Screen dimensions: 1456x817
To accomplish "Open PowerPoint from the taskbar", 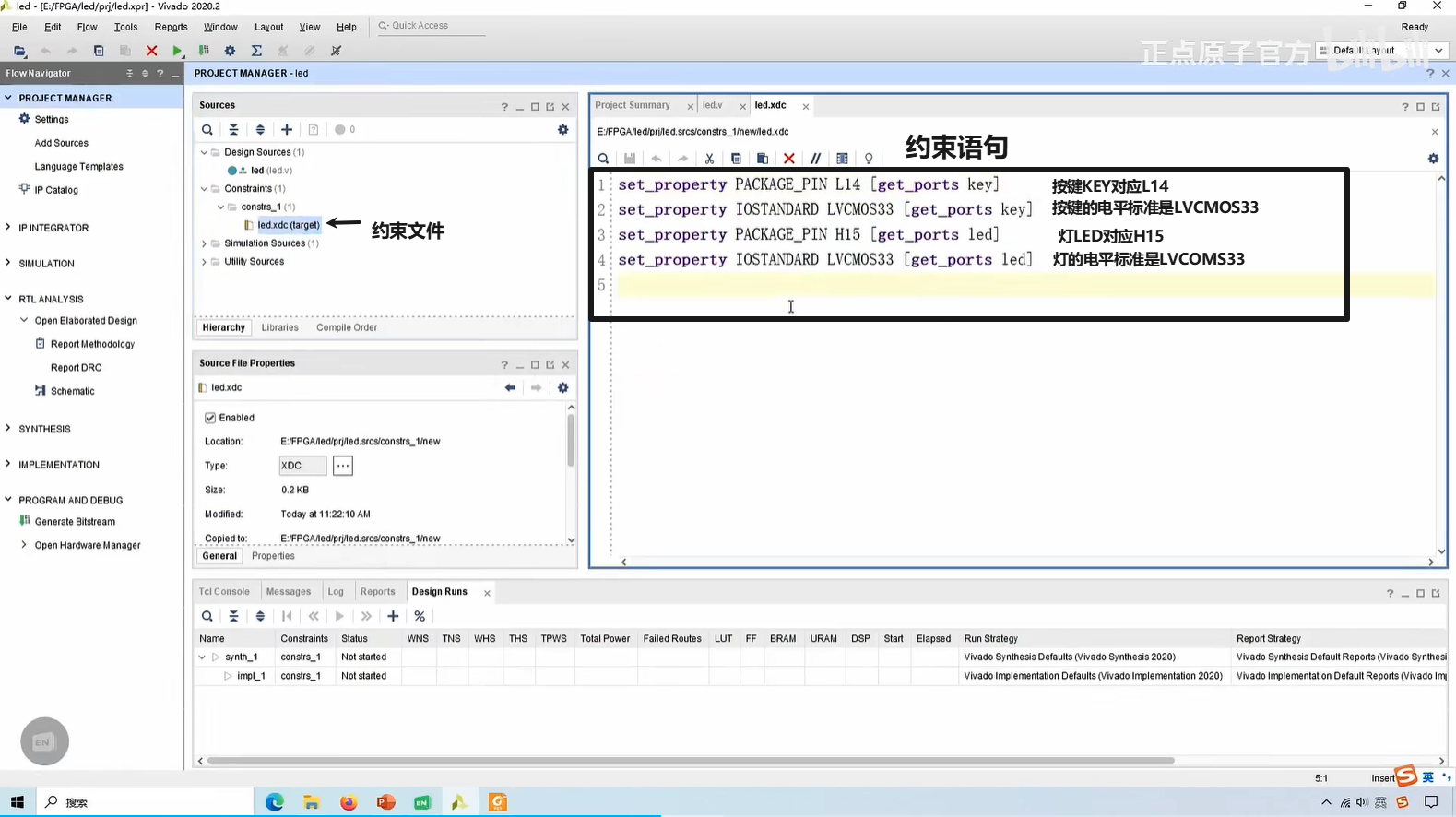I will tap(385, 802).
